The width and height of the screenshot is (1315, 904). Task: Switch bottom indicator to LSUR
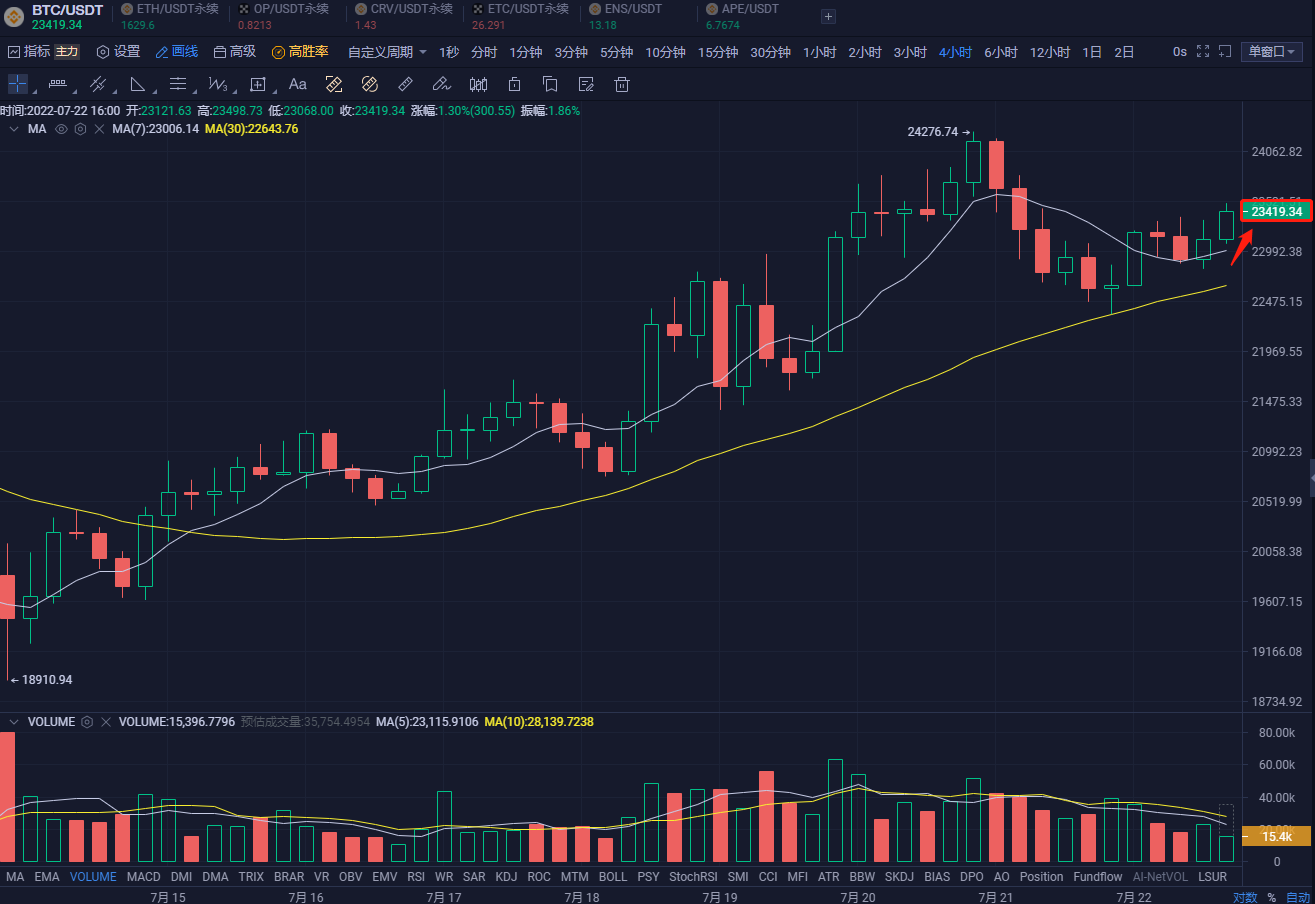coord(1212,876)
